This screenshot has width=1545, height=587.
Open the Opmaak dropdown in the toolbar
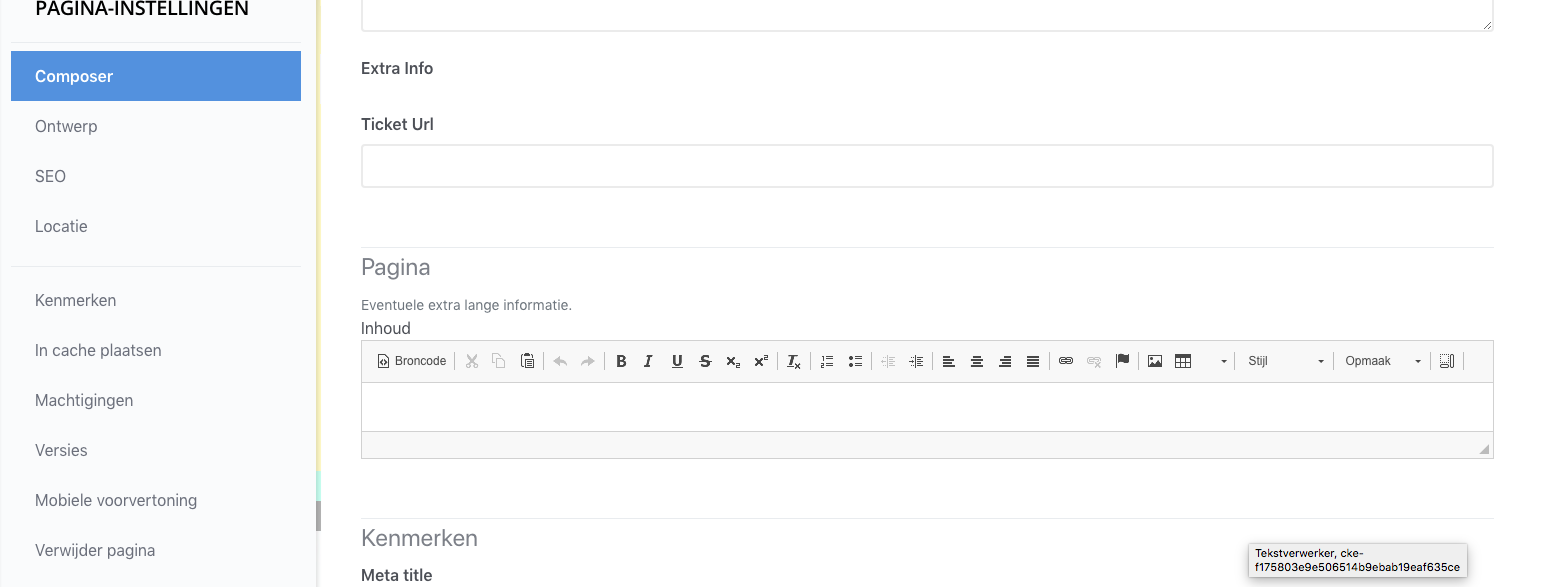click(1382, 361)
